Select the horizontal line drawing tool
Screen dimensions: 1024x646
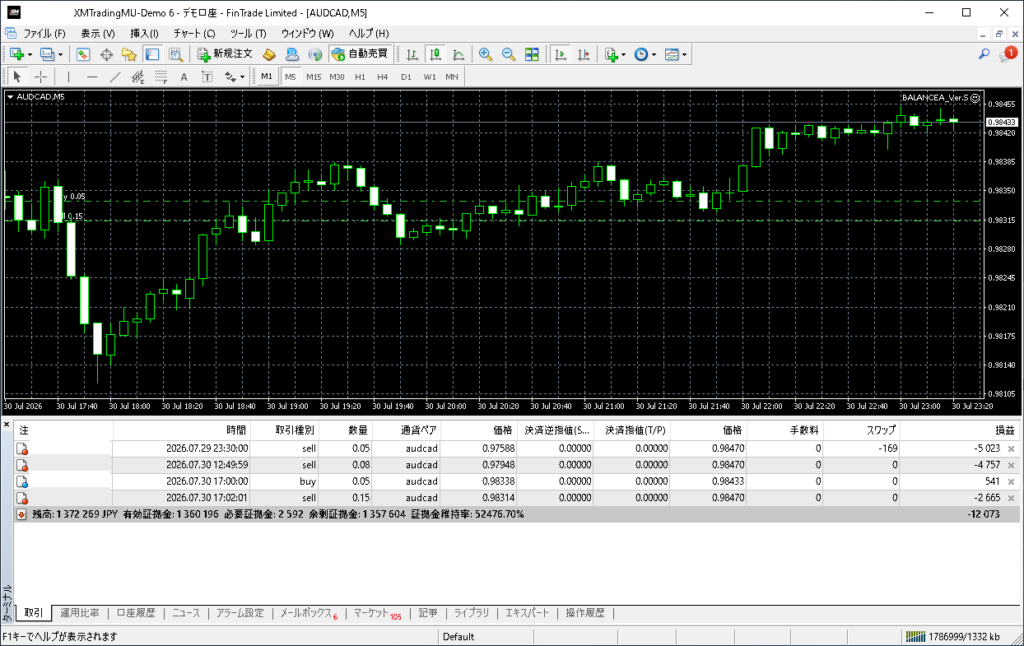pyautogui.click(x=91, y=77)
